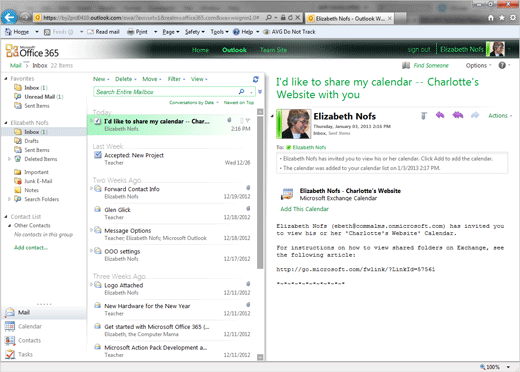
Task: Toggle checkbox on I'd like to share email
Action: (x=98, y=121)
